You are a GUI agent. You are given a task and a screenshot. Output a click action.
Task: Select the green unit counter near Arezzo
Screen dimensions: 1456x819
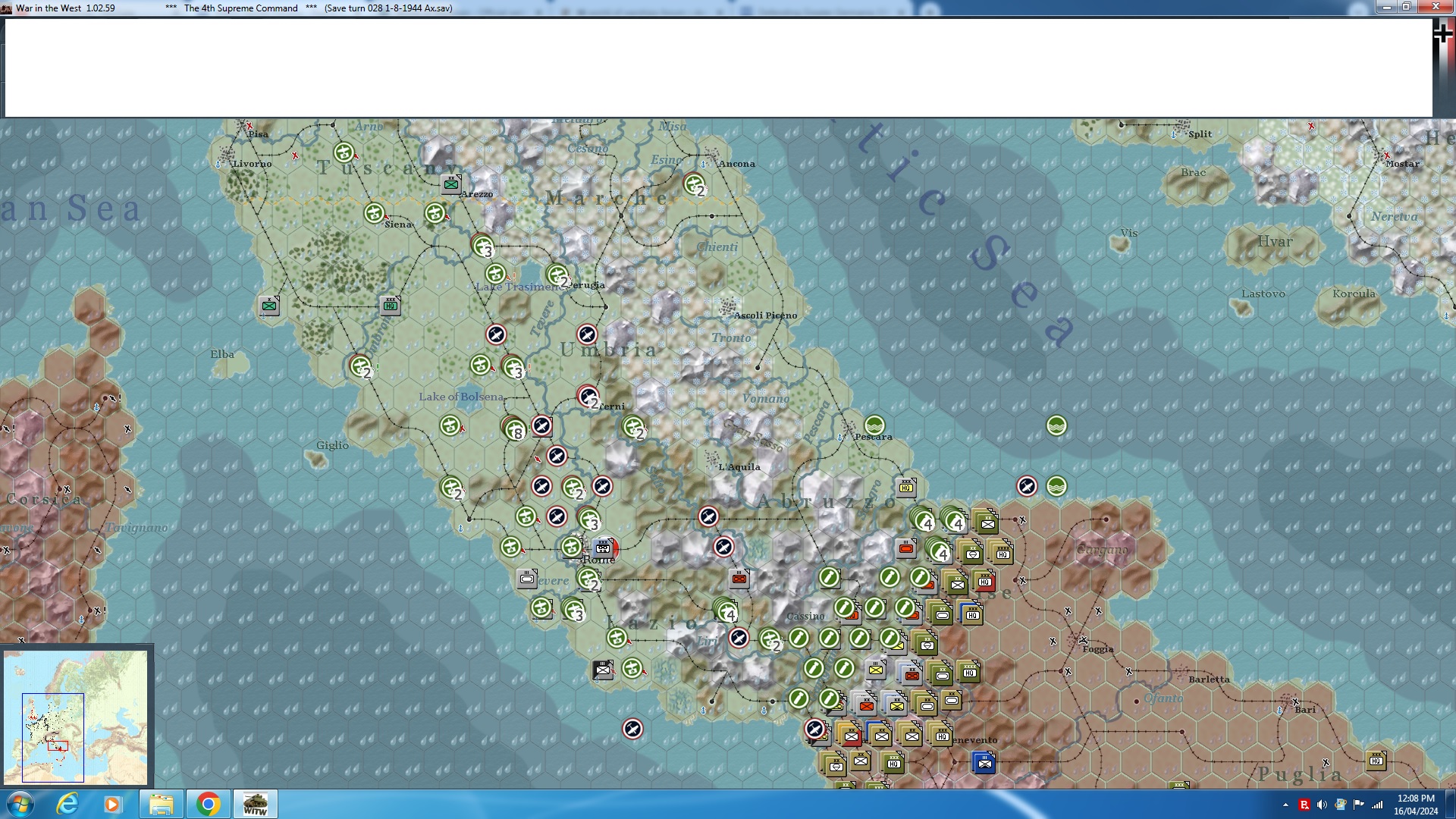pos(452,184)
